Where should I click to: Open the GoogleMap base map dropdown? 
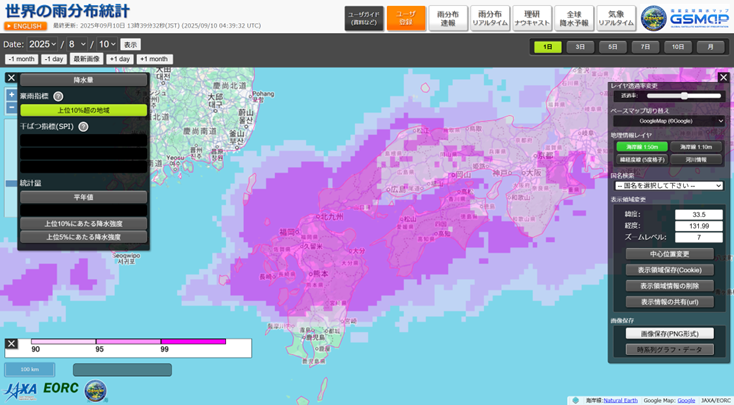[x=667, y=120]
